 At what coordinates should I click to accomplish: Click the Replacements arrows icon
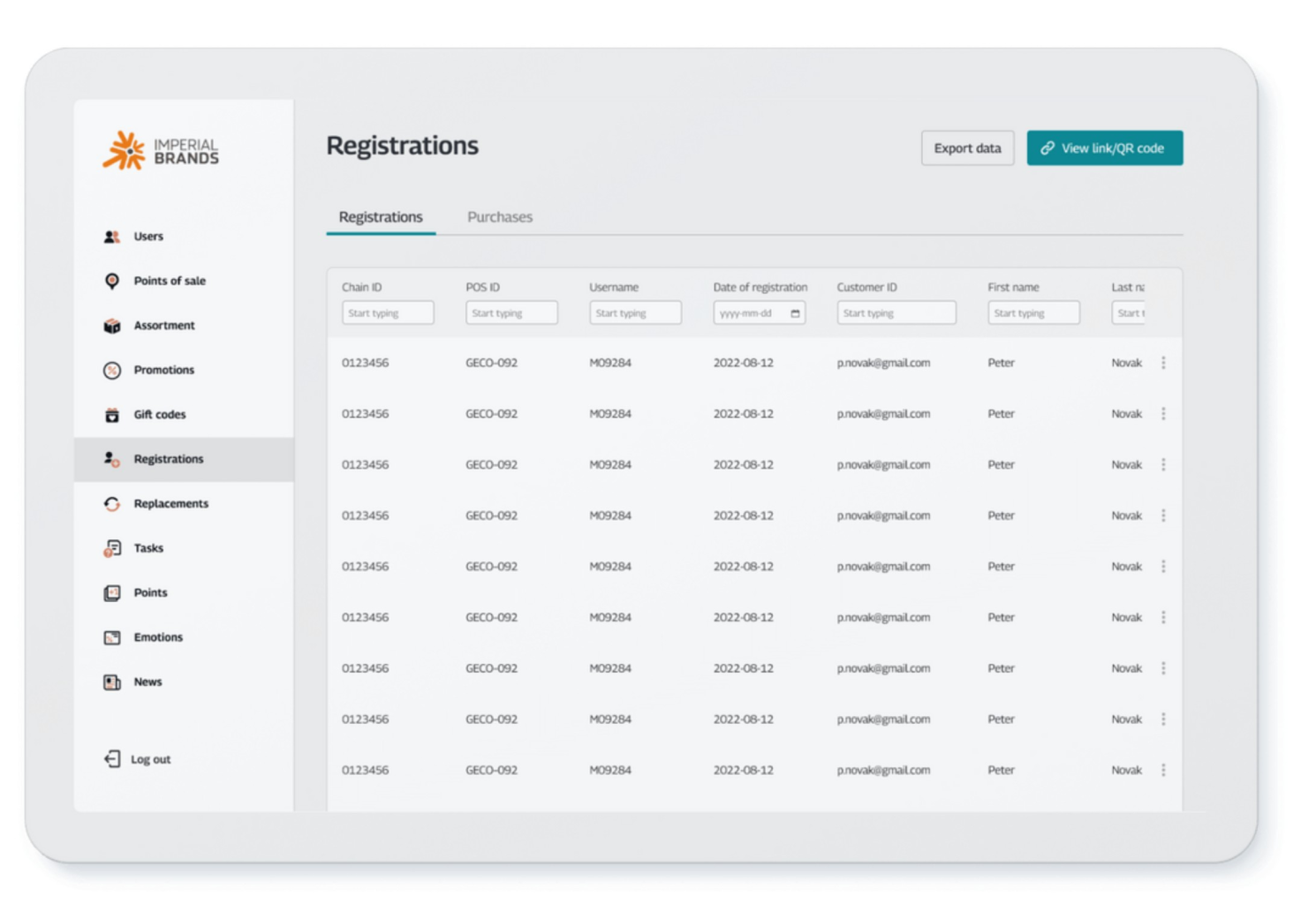pos(111,504)
